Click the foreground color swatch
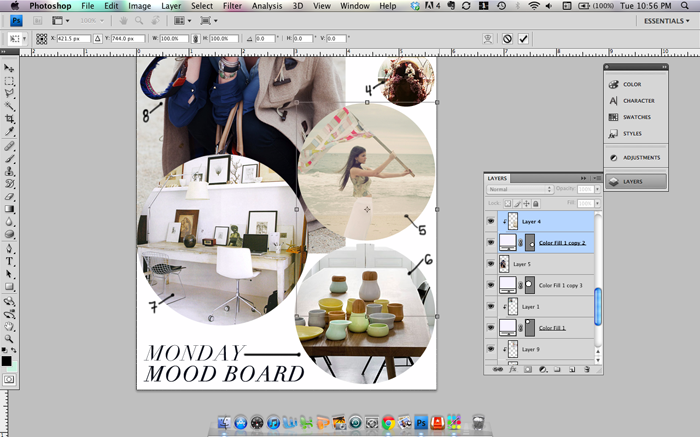Viewport: 700px width, 437px height. 7,358
